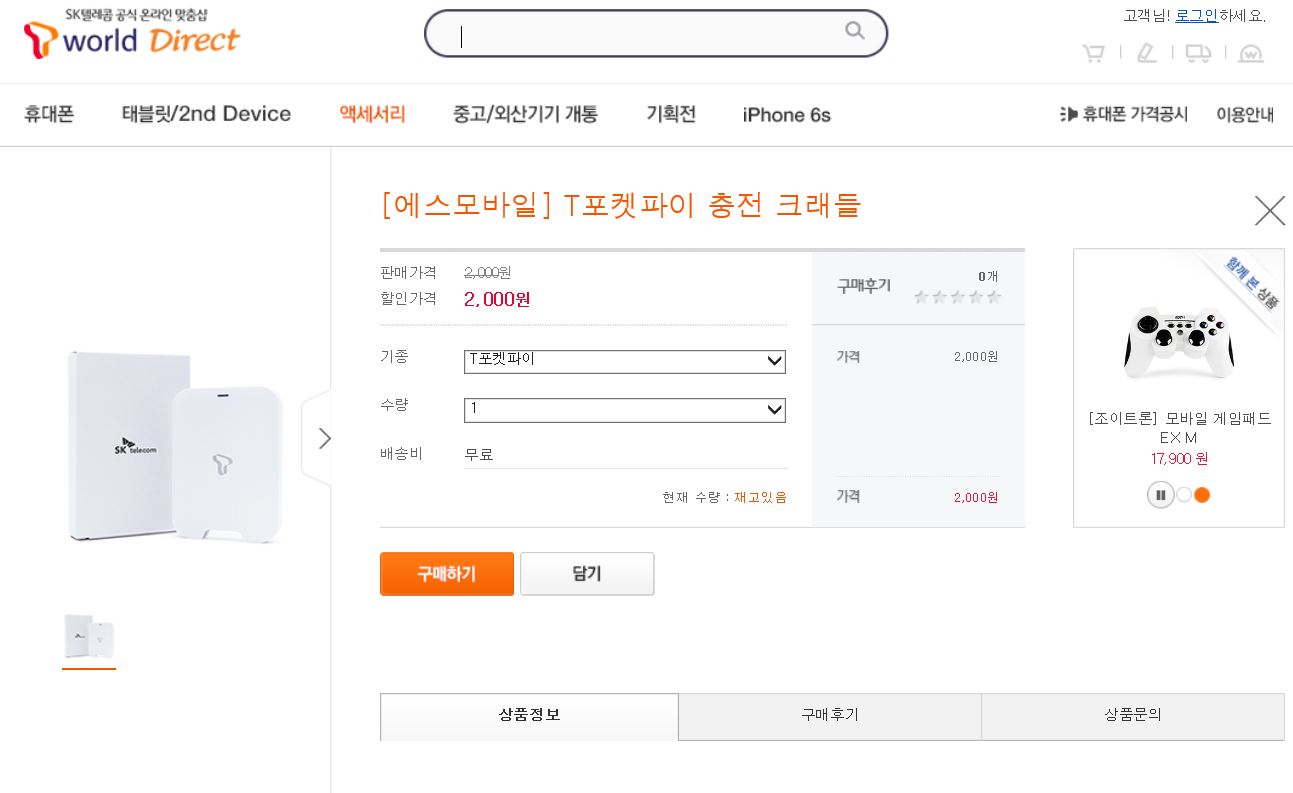Click the small product thumbnail image

tap(89, 636)
